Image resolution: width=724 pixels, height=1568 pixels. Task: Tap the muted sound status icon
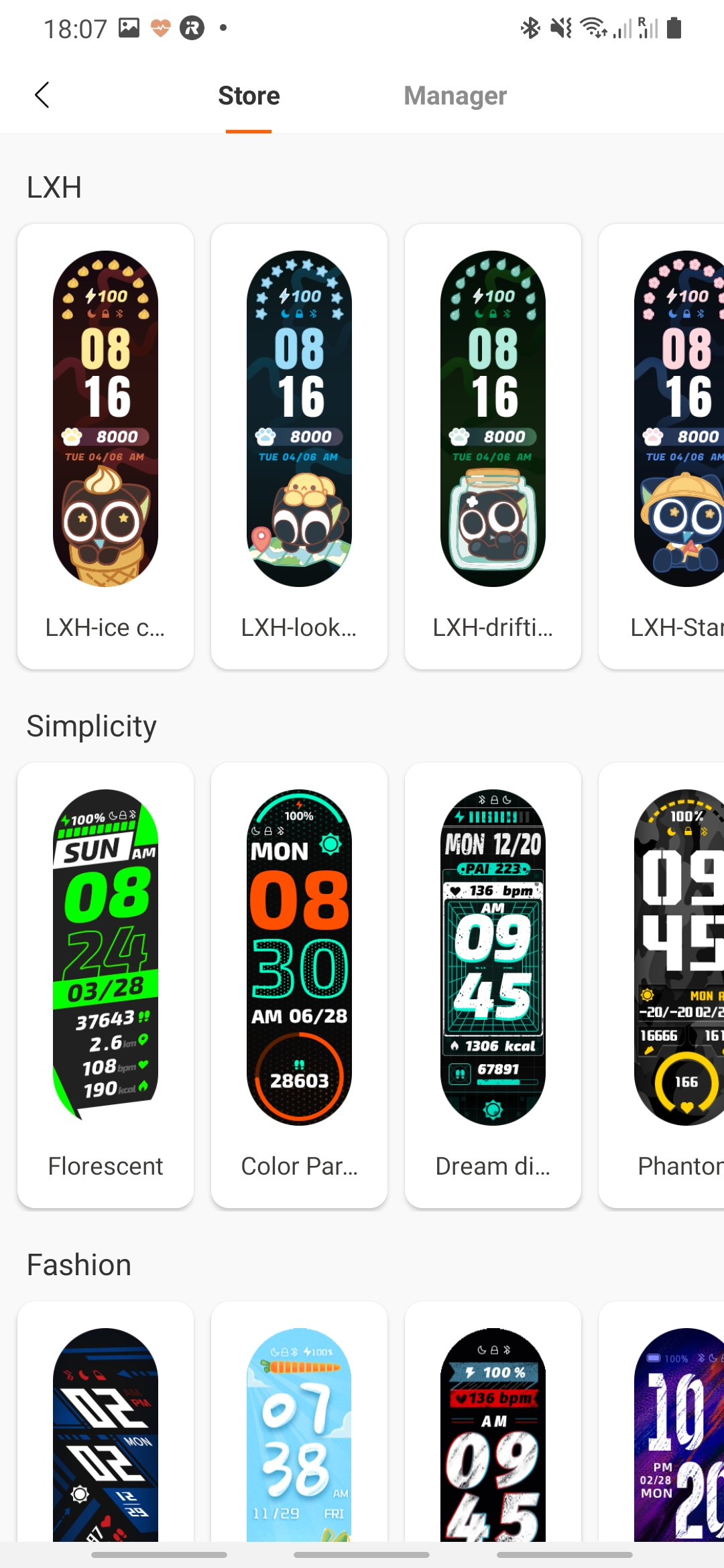click(561, 28)
